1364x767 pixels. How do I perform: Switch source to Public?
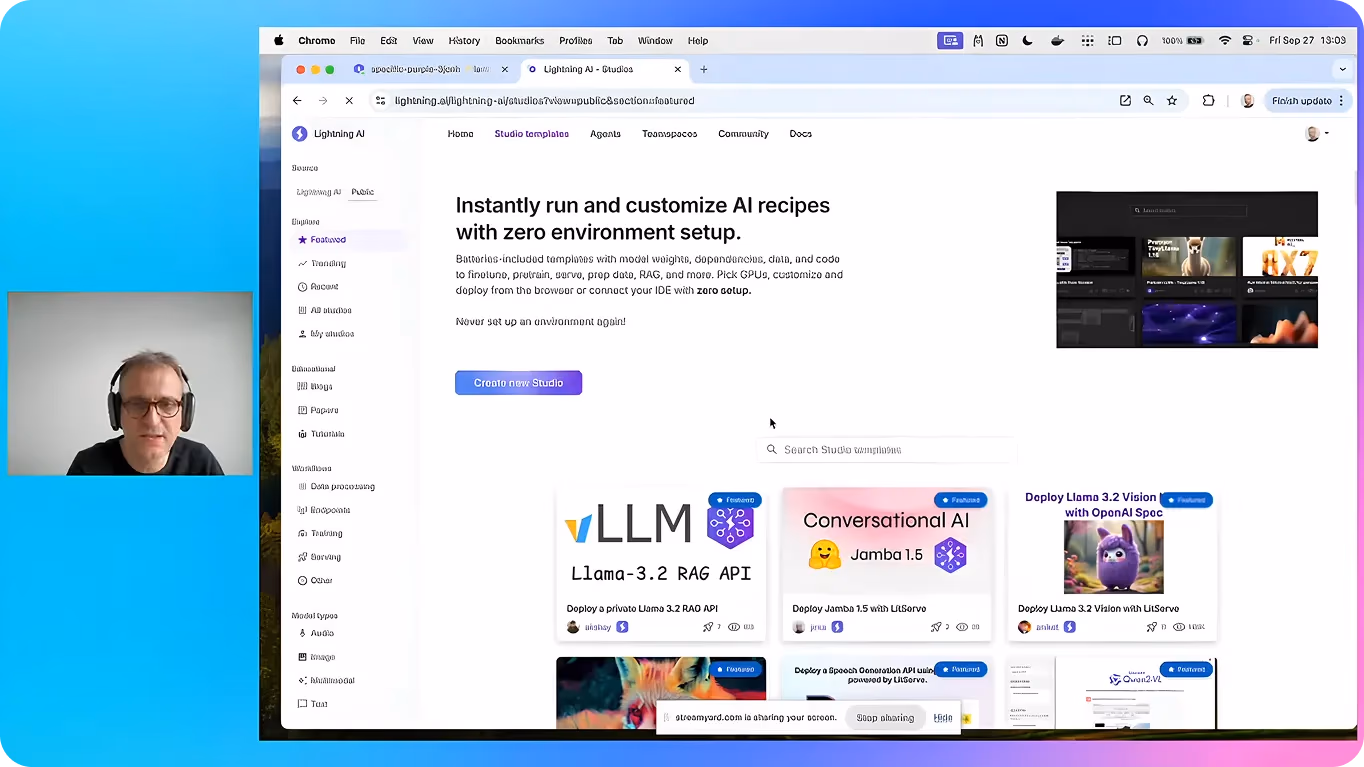[362, 192]
